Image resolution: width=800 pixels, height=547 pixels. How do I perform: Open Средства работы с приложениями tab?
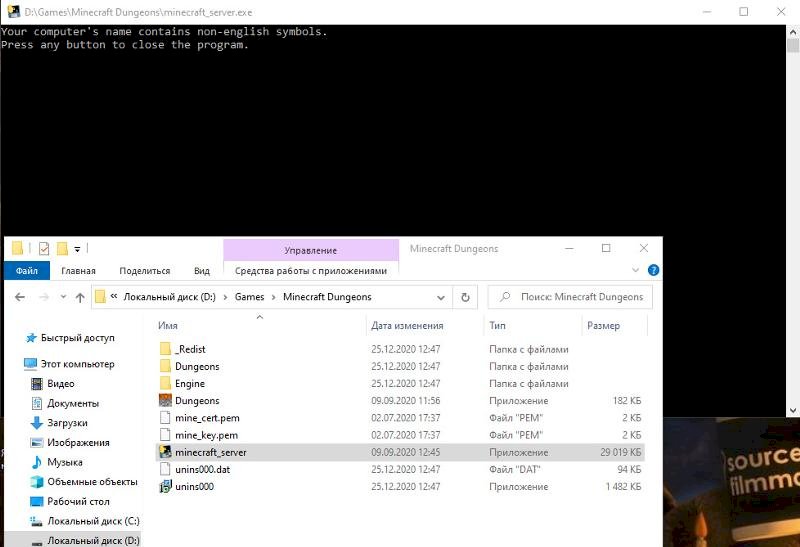pyautogui.click(x=311, y=270)
